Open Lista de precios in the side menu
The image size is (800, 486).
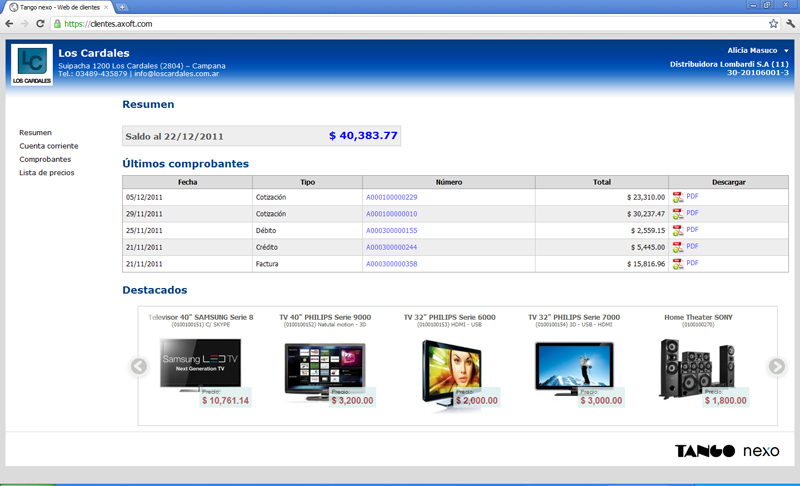coord(46,172)
